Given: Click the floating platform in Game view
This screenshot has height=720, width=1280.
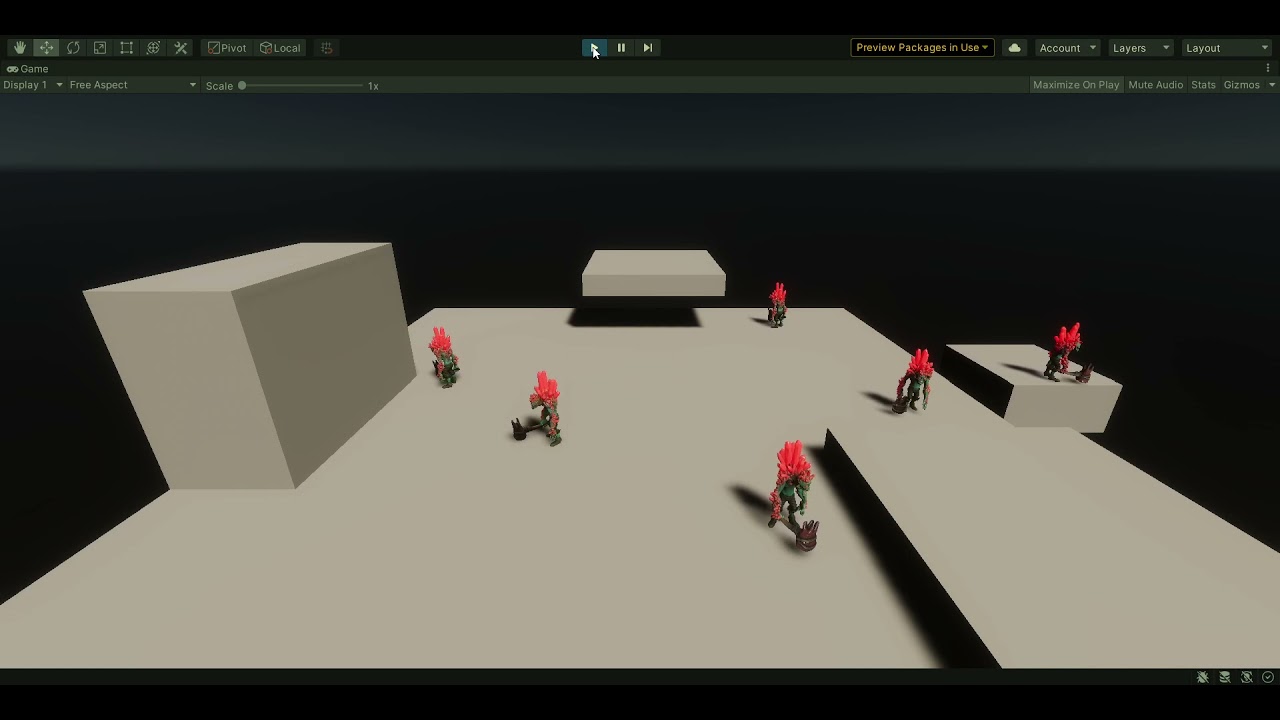Looking at the screenshot, I should point(654,273).
